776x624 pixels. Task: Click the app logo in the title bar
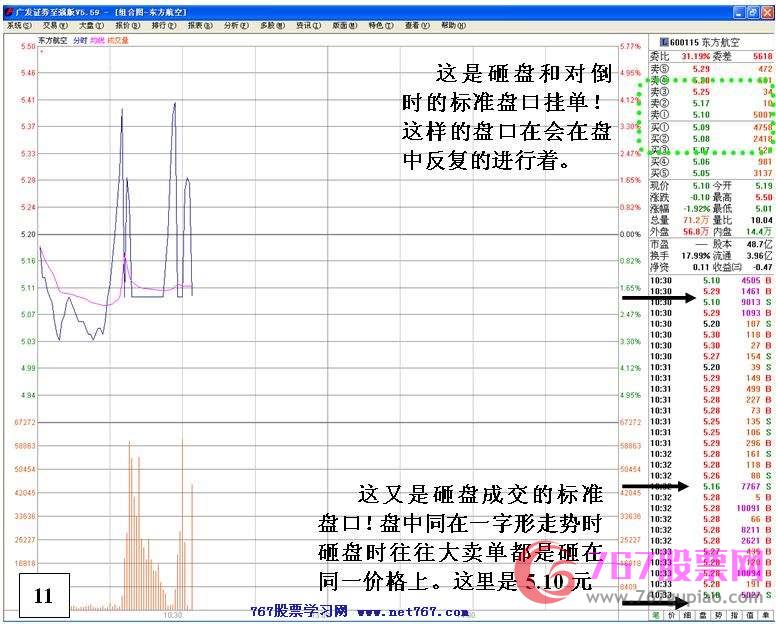click(8, 12)
